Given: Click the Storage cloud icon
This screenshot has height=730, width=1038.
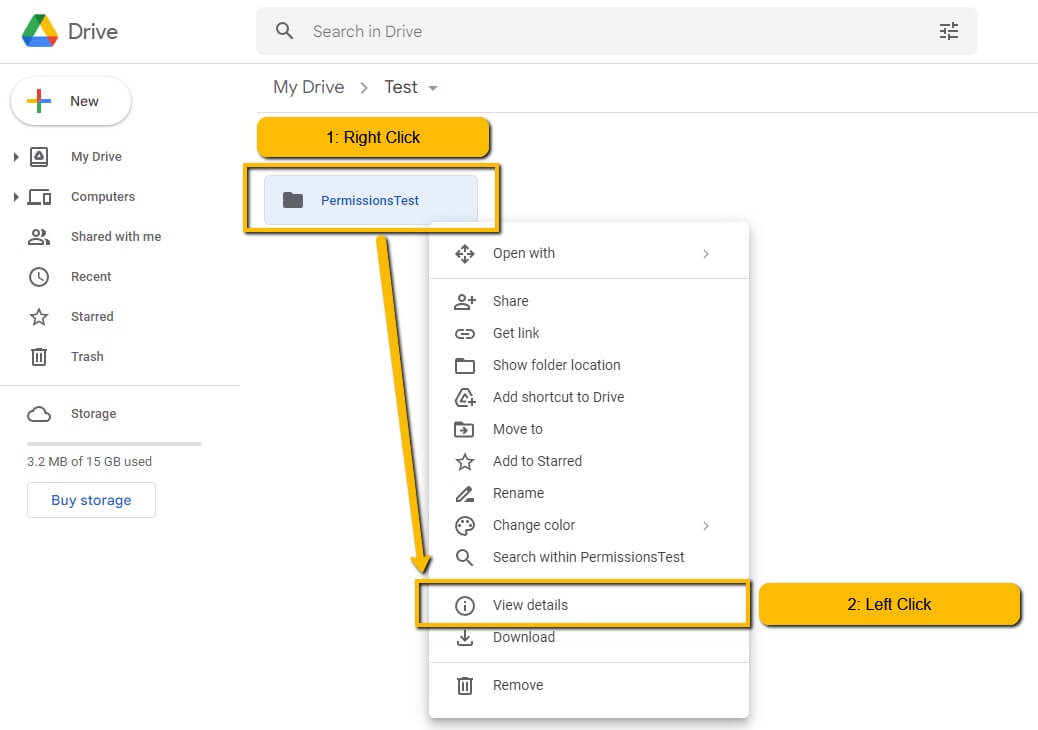Looking at the screenshot, I should click(39, 414).
